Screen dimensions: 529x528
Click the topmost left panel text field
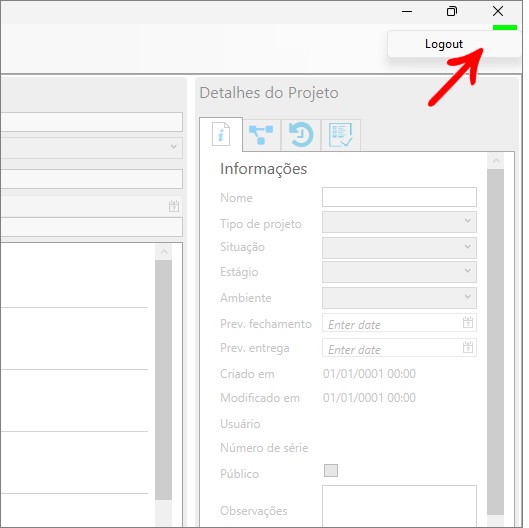click(x=92, y=122)
